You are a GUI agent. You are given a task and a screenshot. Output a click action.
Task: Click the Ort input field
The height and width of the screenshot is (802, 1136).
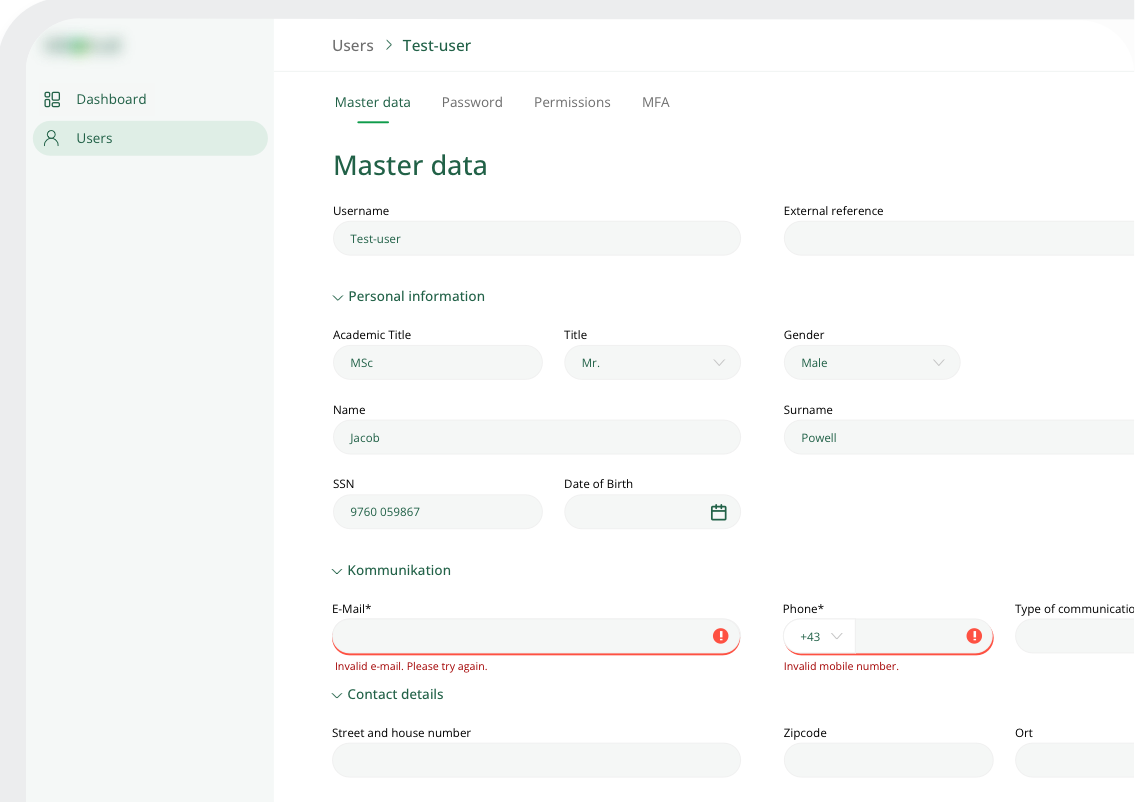[1074, 760]
